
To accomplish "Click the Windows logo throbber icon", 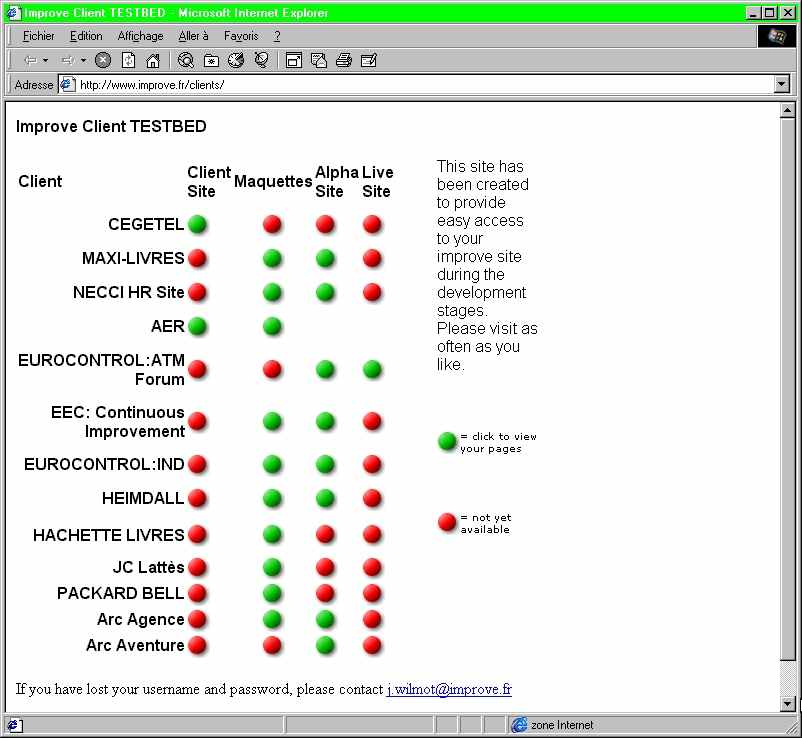I will (776, 36).
